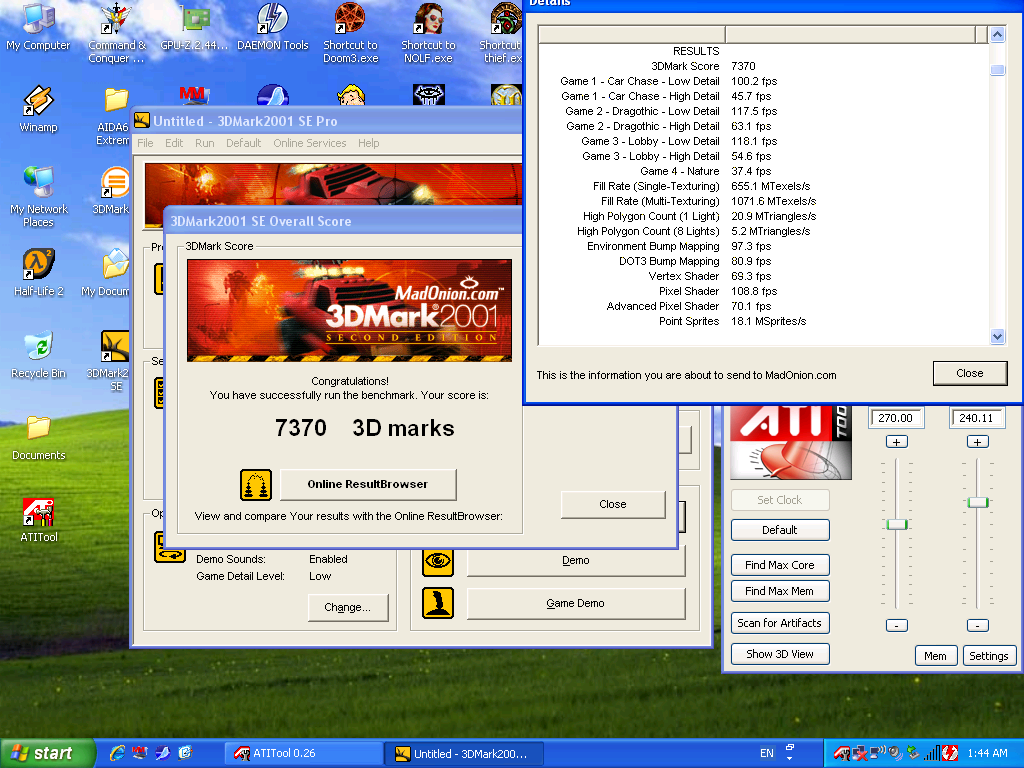The image size is (1024, 768).
Task: Click the EN language indicator on the taskbar
Action: [x=767, y=753]
